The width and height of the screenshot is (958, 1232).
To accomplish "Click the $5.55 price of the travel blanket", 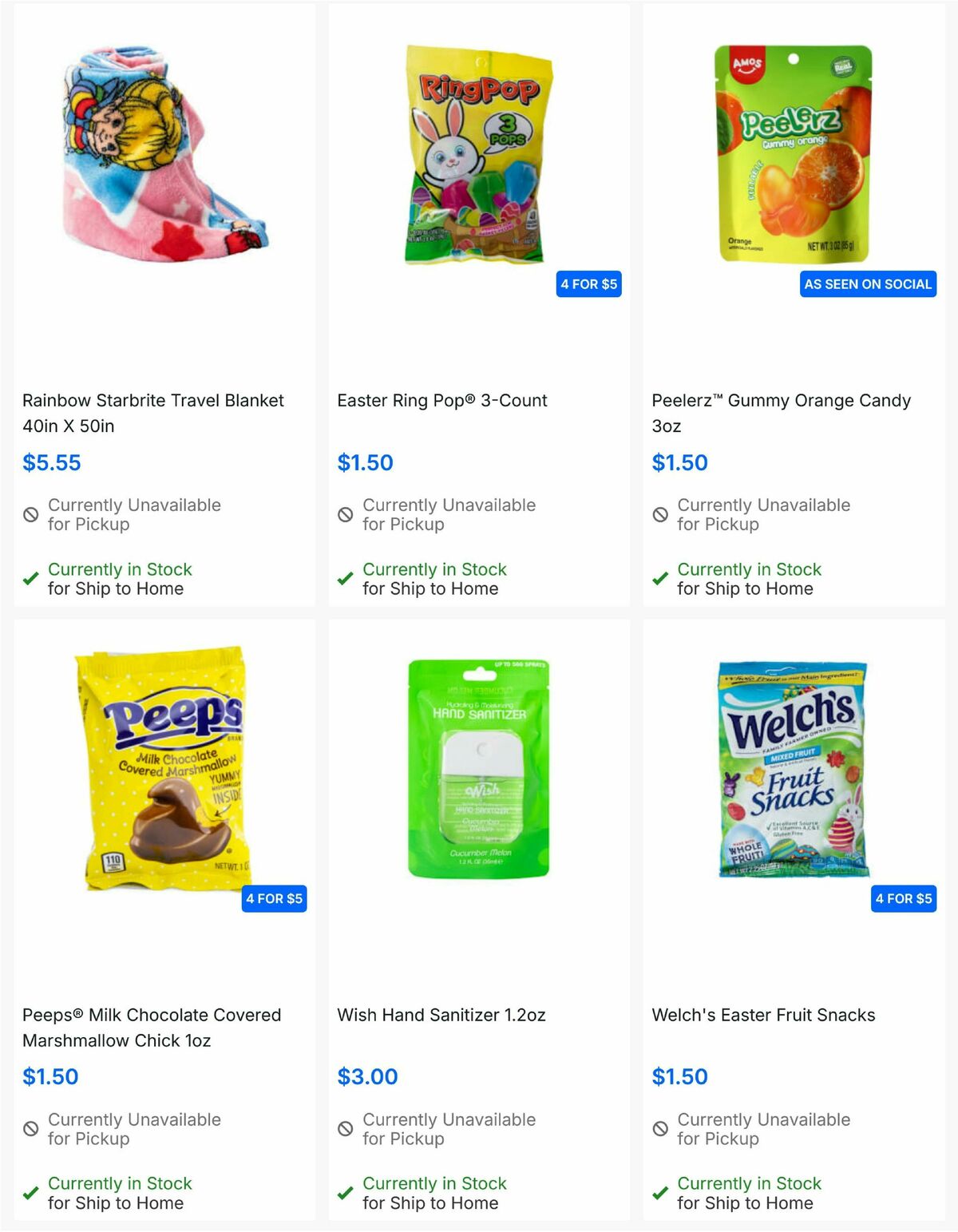I will (x=53, y=462).
